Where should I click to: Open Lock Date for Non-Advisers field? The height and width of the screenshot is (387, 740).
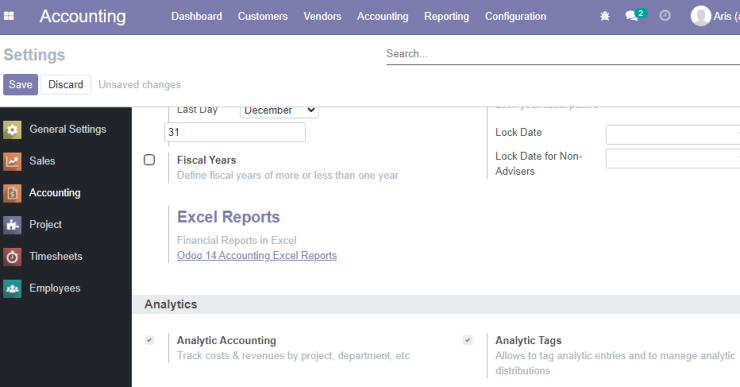[673, 159]
